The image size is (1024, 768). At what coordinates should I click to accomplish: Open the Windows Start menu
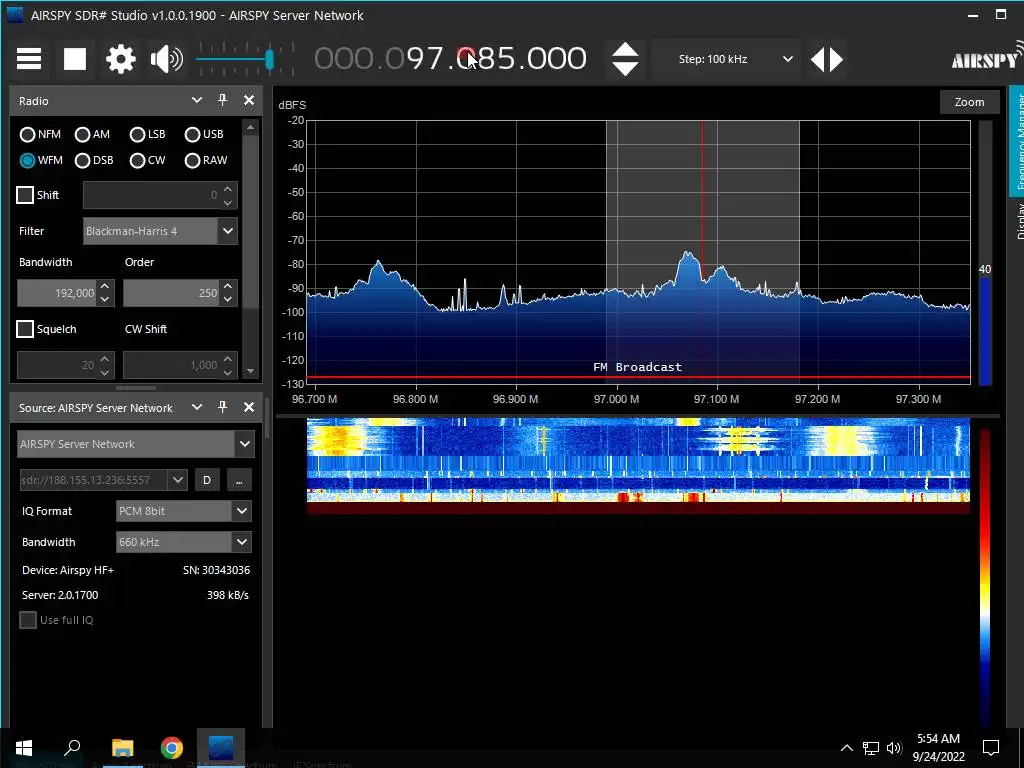[24, 748]
